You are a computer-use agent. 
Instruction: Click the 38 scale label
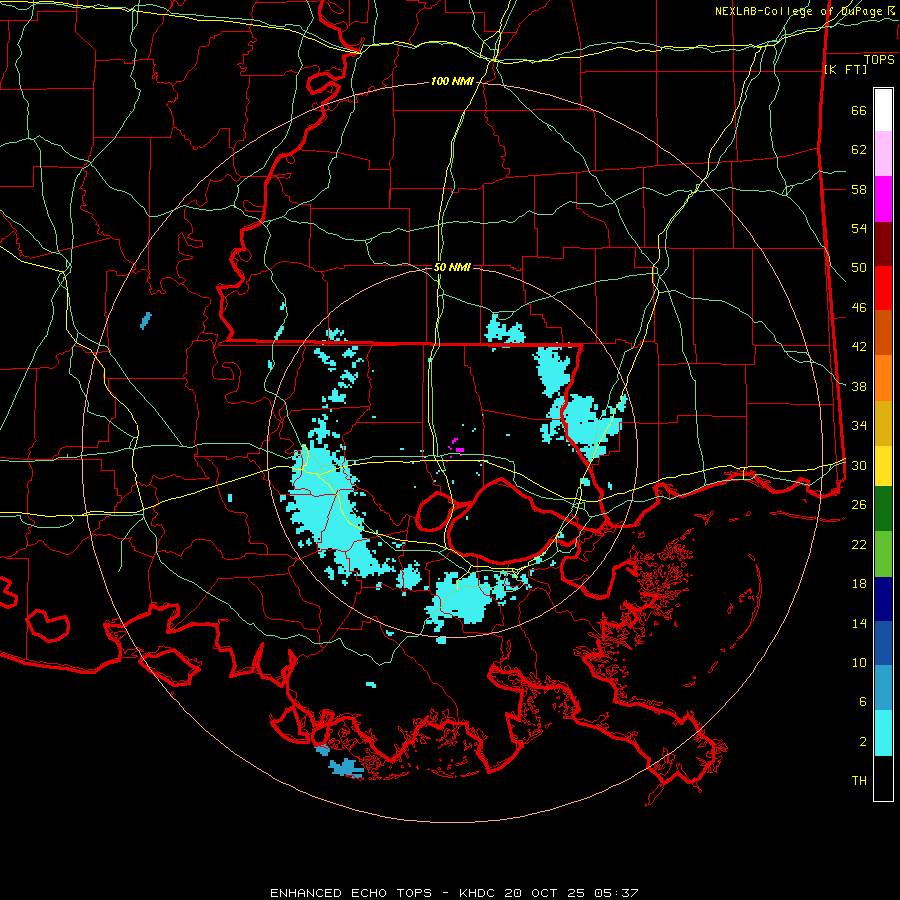click(859, 386)
